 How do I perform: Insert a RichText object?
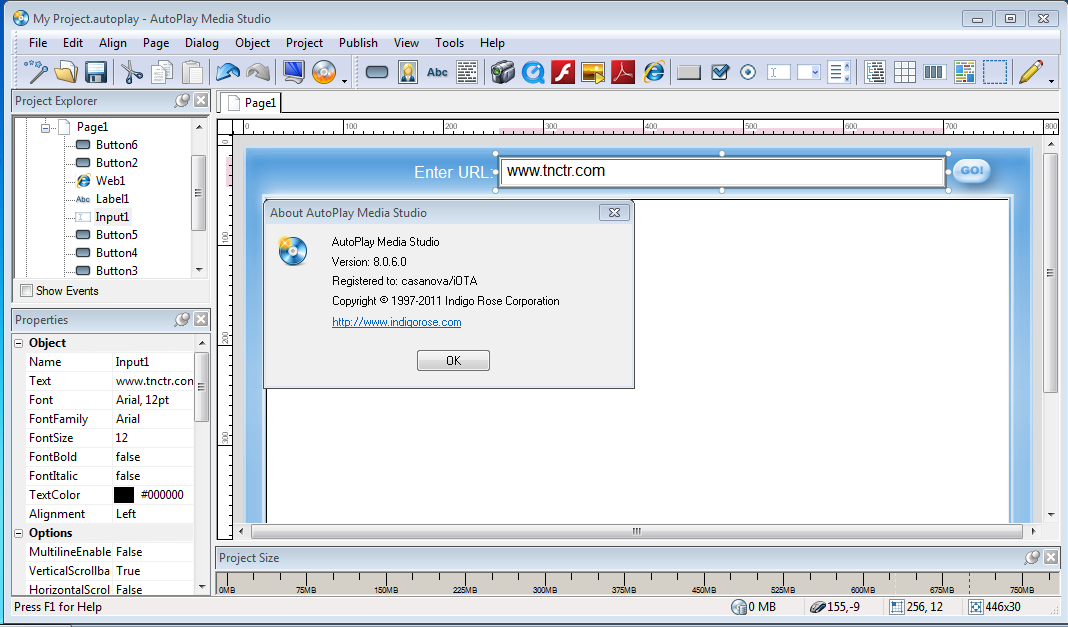(x=964, y=71)
